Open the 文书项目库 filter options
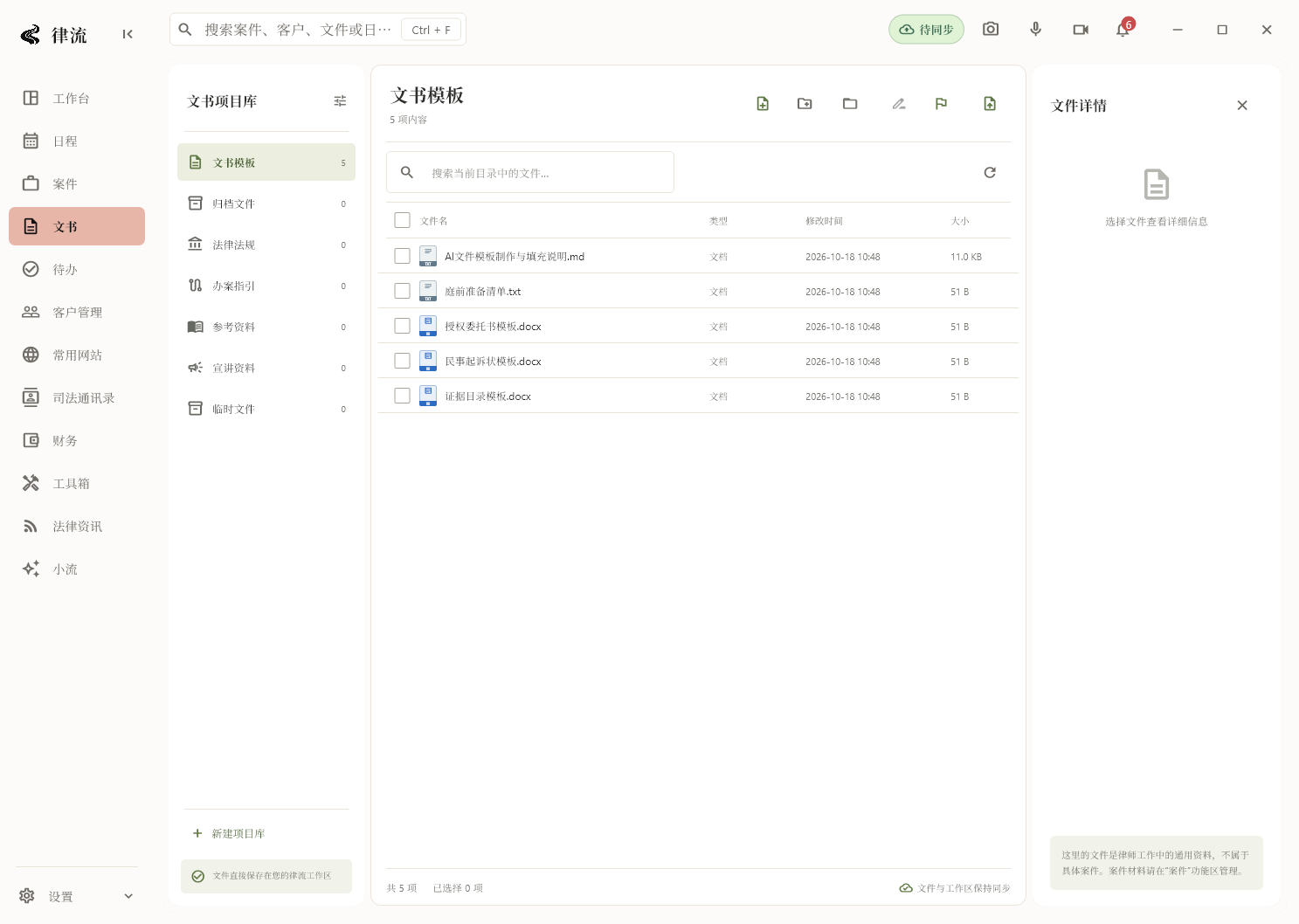The height and width of the screenshot is (924, 1299). tap(340, 101)
